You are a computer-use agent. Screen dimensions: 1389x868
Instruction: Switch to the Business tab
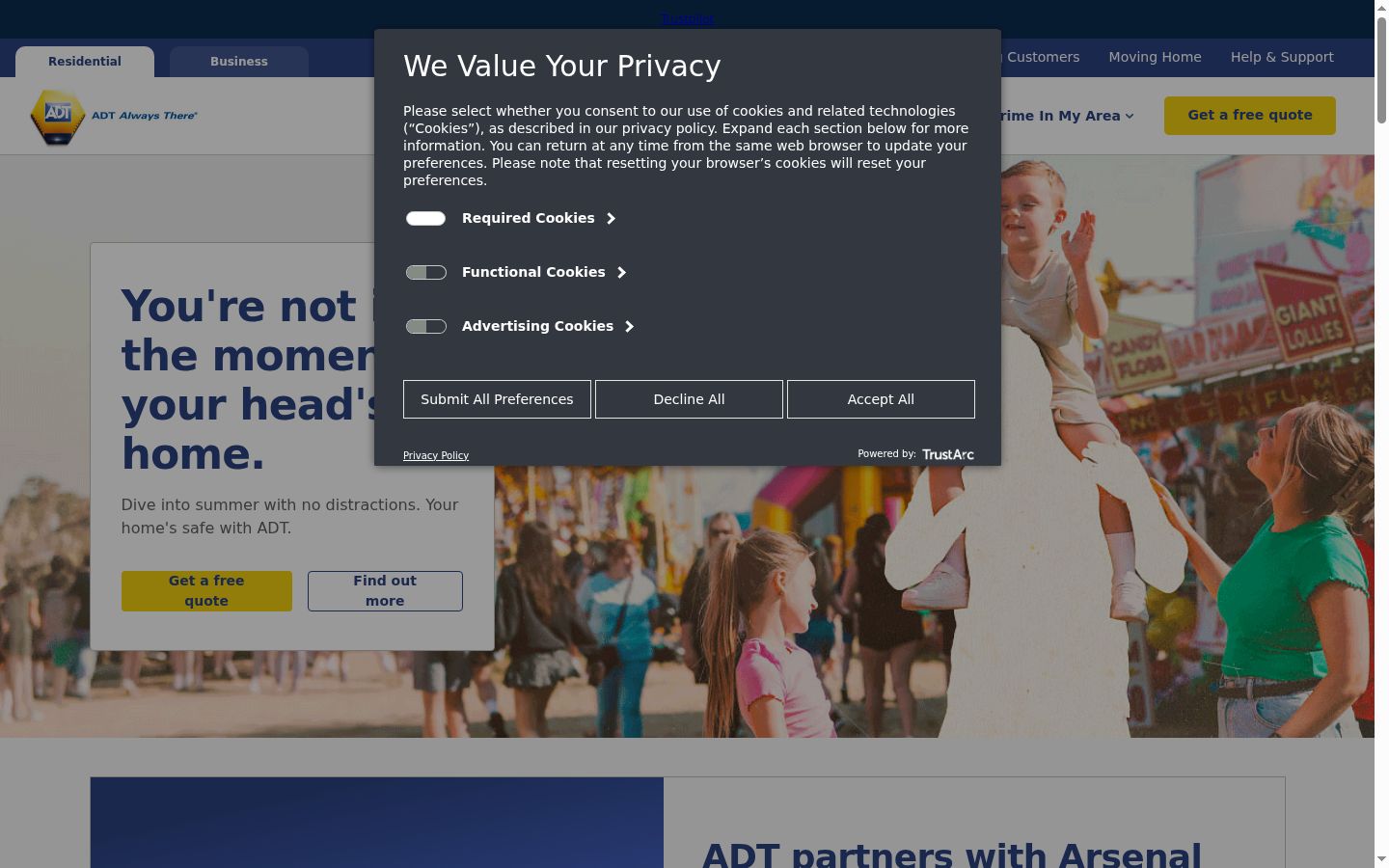click(239, 61)
